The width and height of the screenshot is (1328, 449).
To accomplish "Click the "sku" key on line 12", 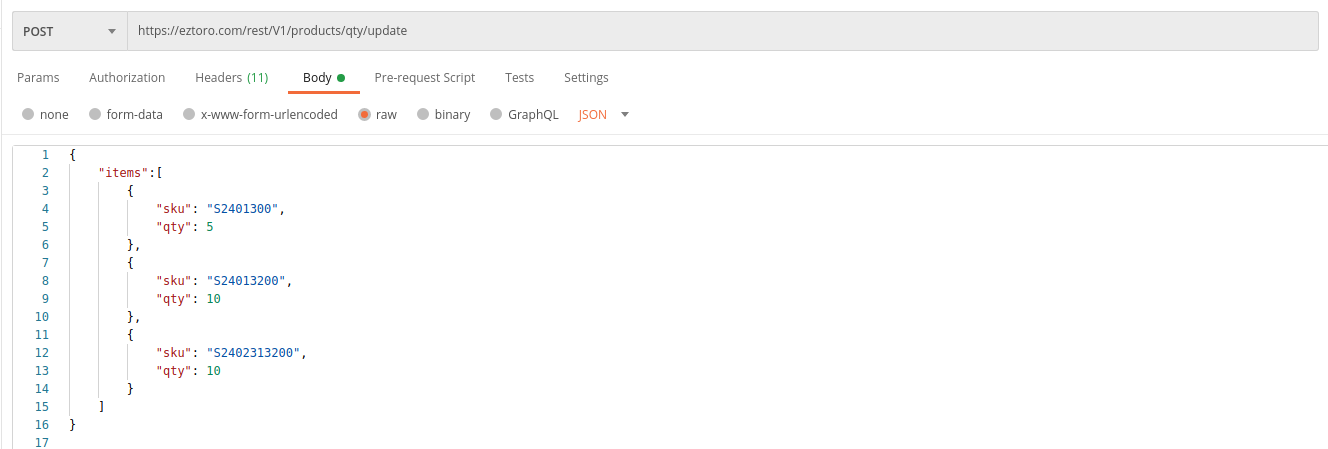I will click(x=174, y=353).
